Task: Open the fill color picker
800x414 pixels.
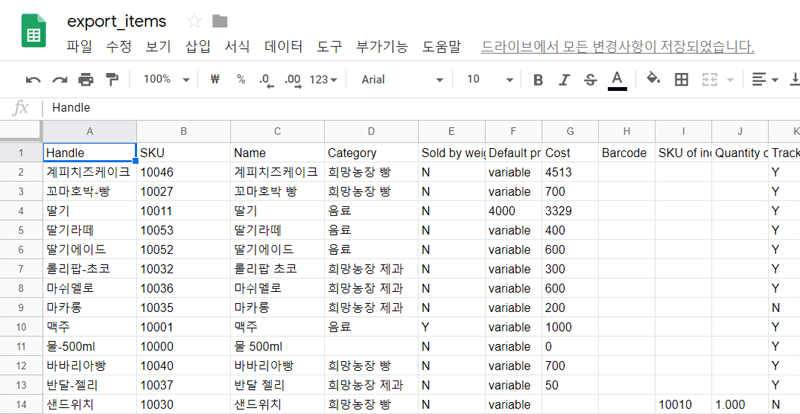Action: click(654, 79)
